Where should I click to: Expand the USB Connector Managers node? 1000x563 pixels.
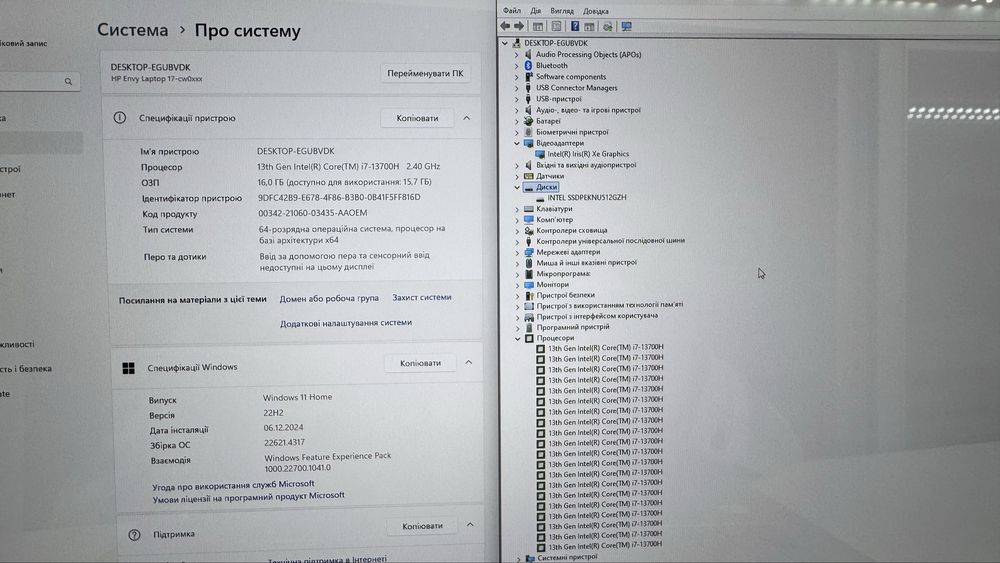coord(517,88)
